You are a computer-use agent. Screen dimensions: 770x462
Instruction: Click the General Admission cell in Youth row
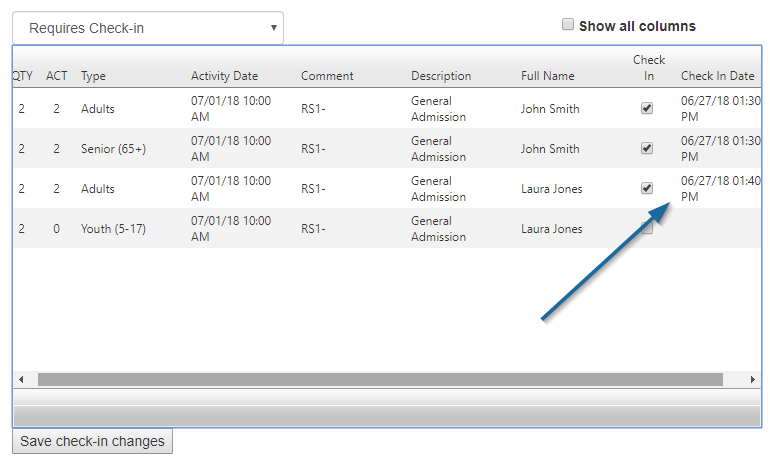coord(439,229)
